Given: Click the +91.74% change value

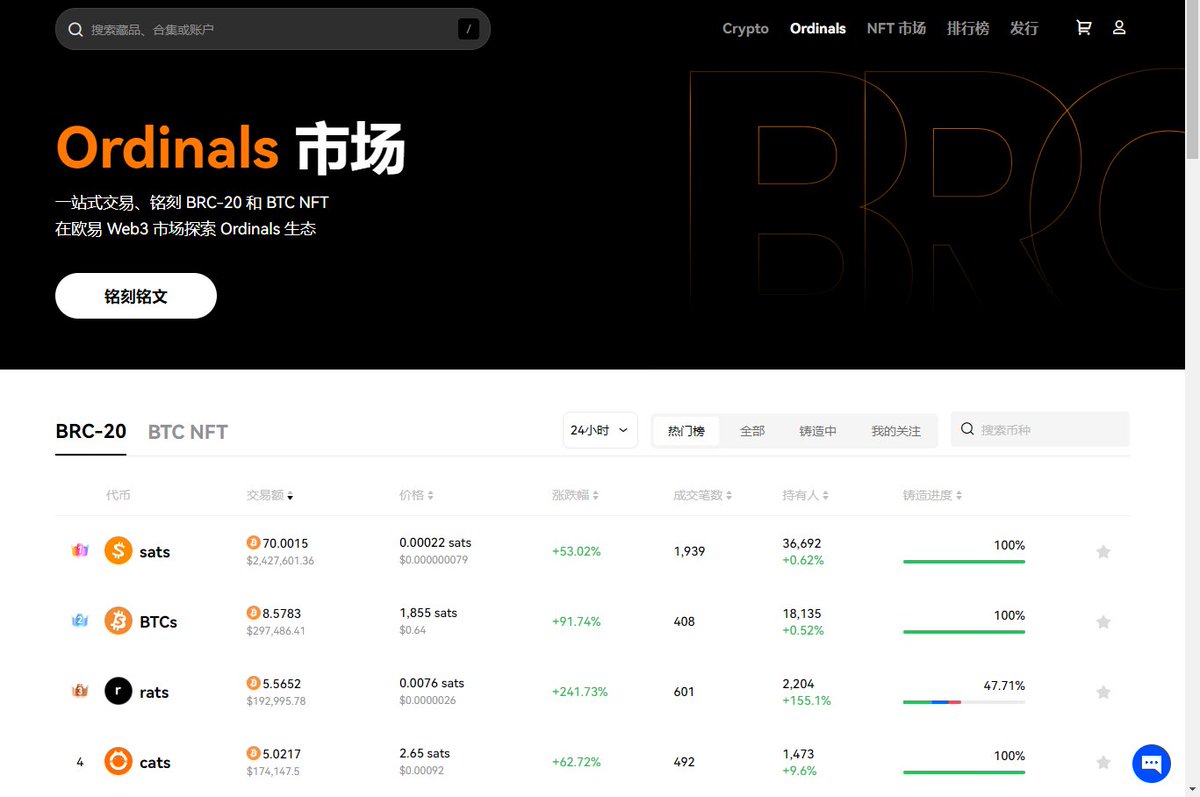Looking at the screenshot, I should [576, 622].
